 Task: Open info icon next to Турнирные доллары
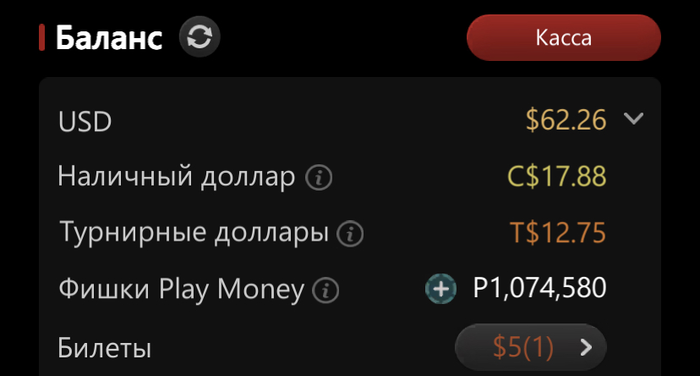coord(350,234)
